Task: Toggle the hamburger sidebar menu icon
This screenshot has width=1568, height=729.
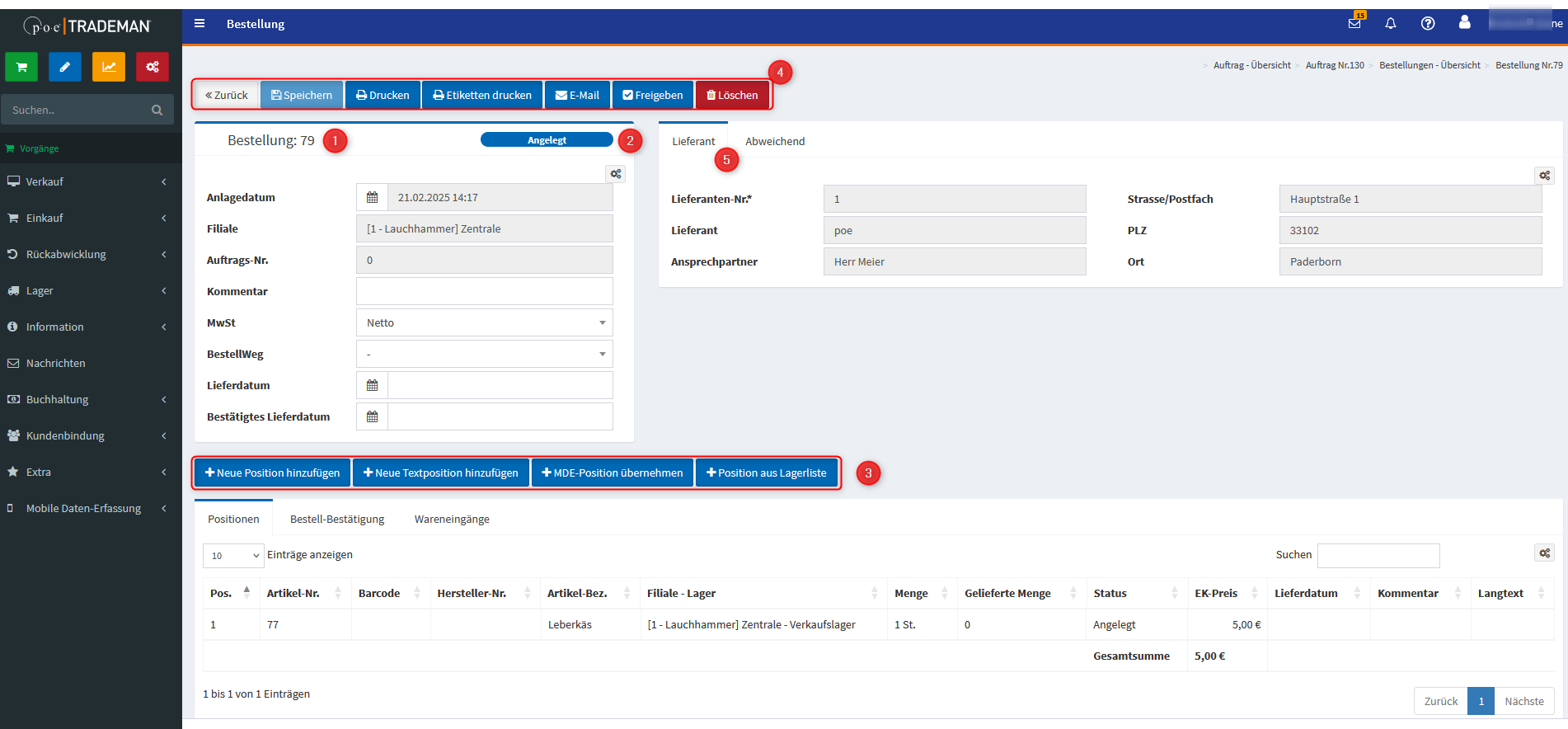Action: click(x=200, y=23)
